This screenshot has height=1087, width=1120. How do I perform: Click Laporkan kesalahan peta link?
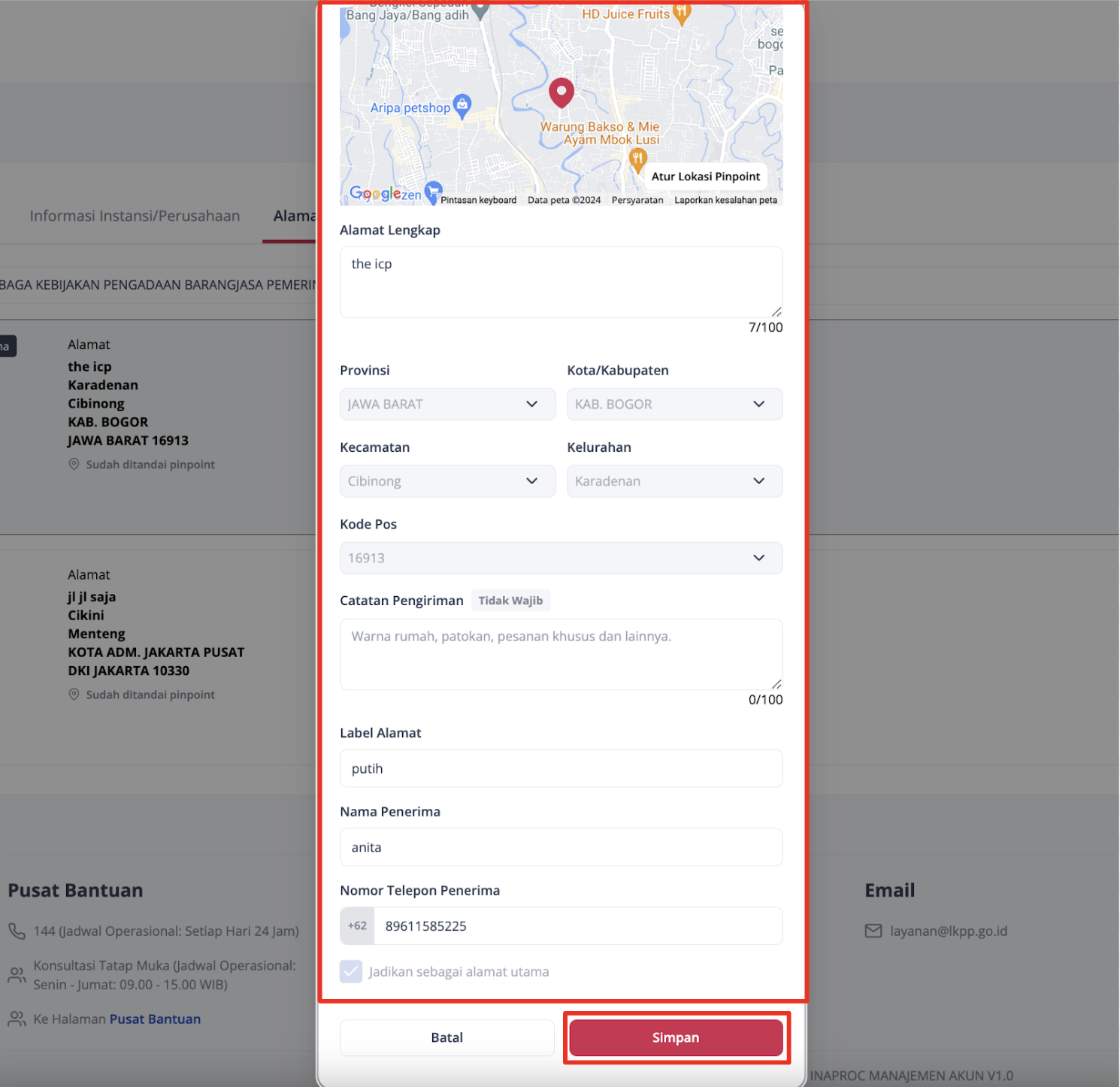(725, 200)
